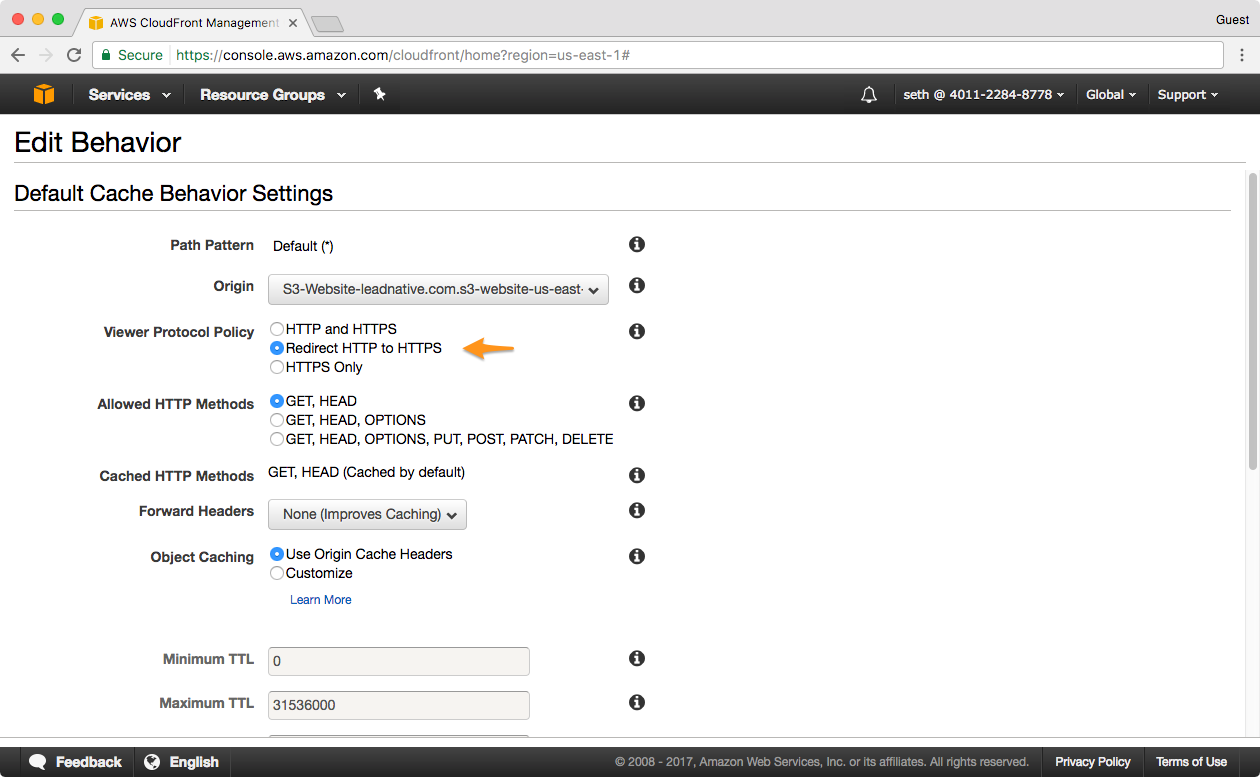The height and width of the screenshot is (777, 1260).
Task: Open the notifications bell icon
Action: pyautogui.click(x=869, y=94)
